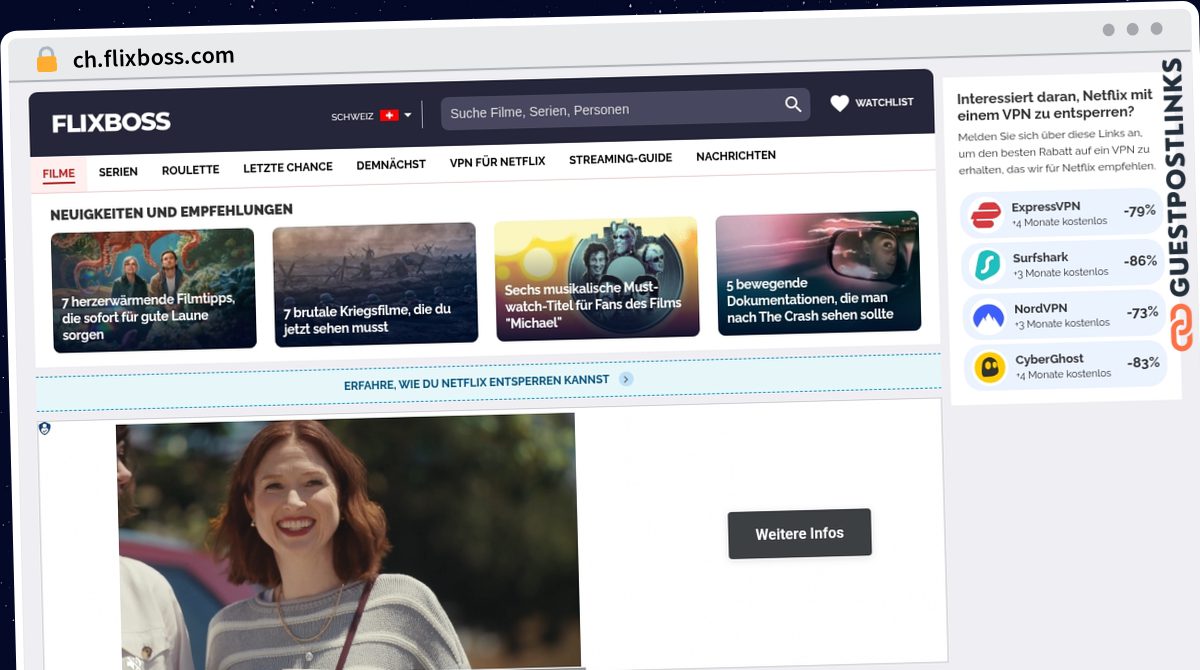This screenshot has width=1200, height=670.
Task: Click the ExpressVPN -79% offer text
Action: (1140, 211)
